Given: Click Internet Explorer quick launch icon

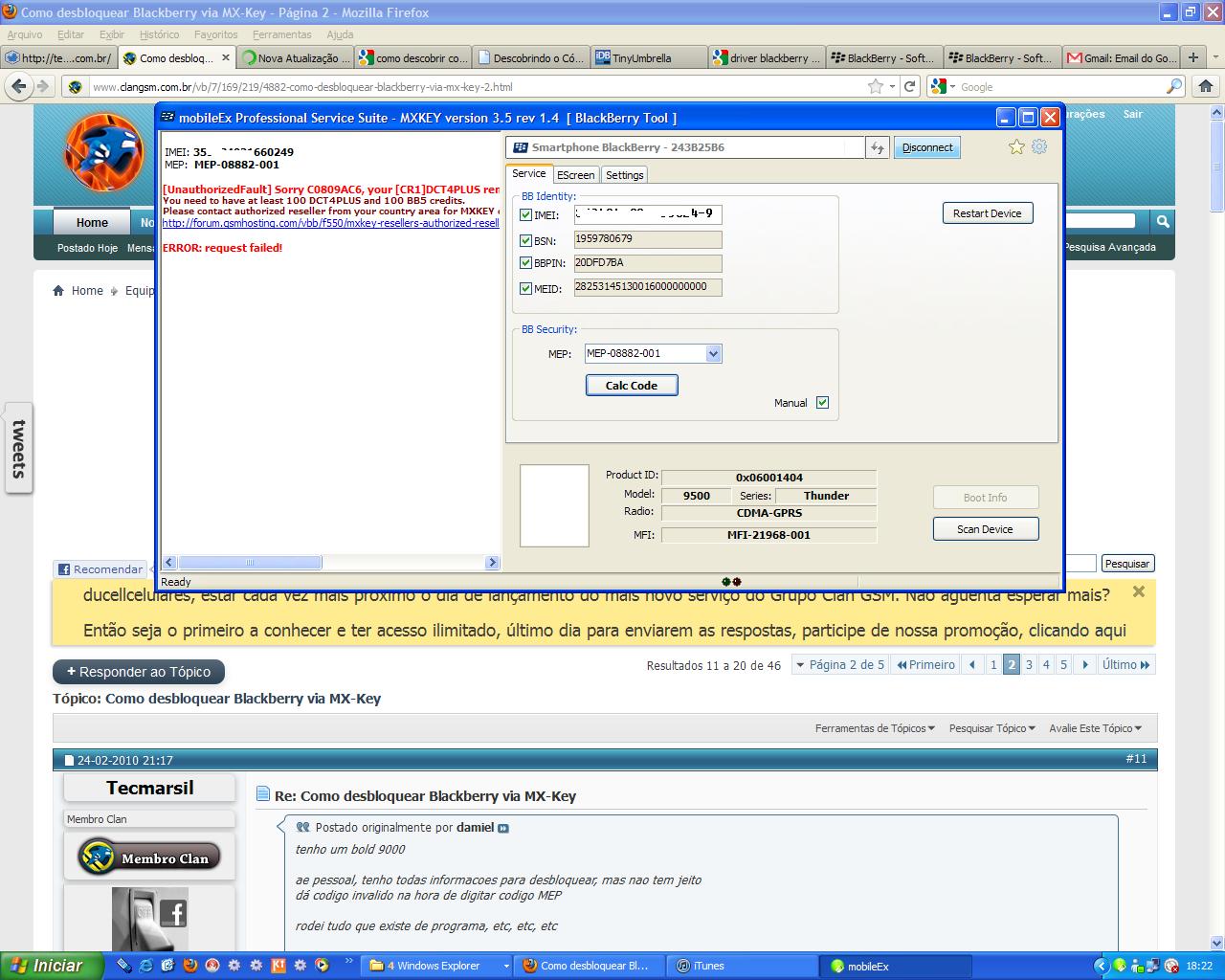Looking at the screenshot, I should (145, 966).
